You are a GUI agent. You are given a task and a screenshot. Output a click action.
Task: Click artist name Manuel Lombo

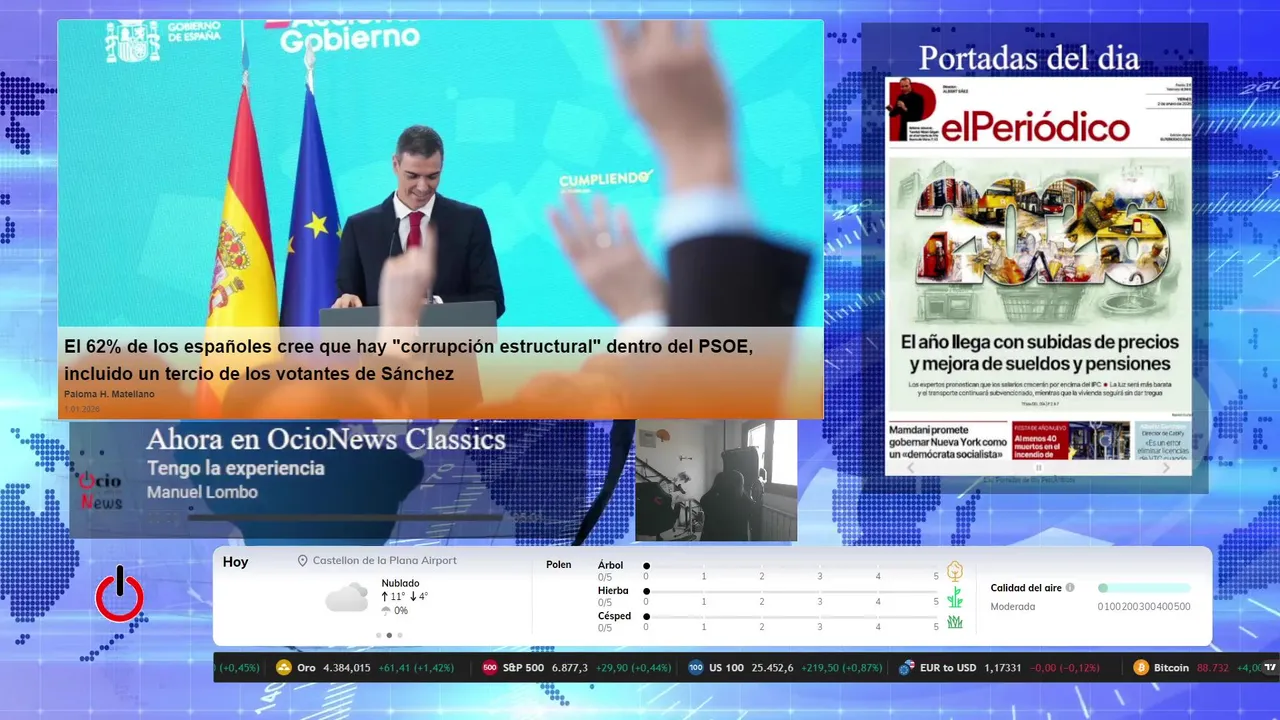click(202, 492)
